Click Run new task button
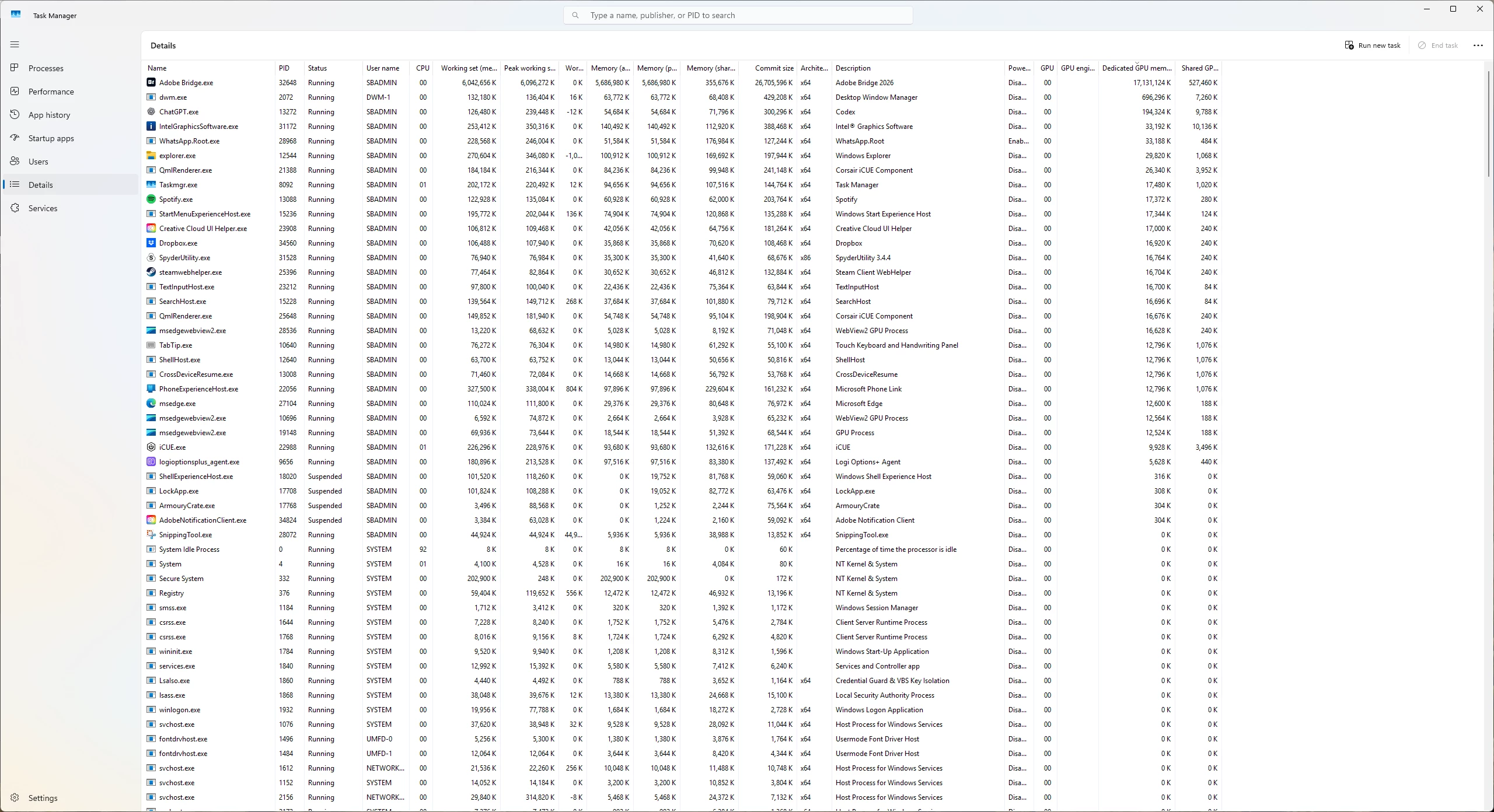 point(1373,45)
